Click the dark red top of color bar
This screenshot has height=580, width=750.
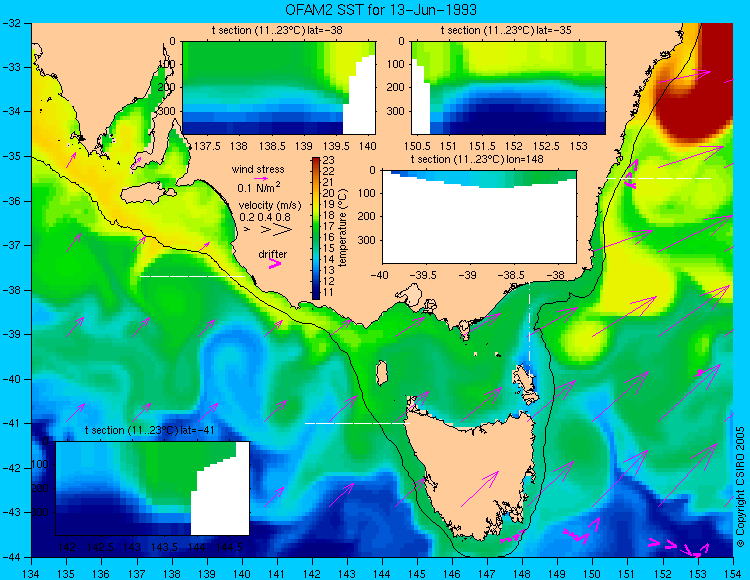tap(316, 160)
